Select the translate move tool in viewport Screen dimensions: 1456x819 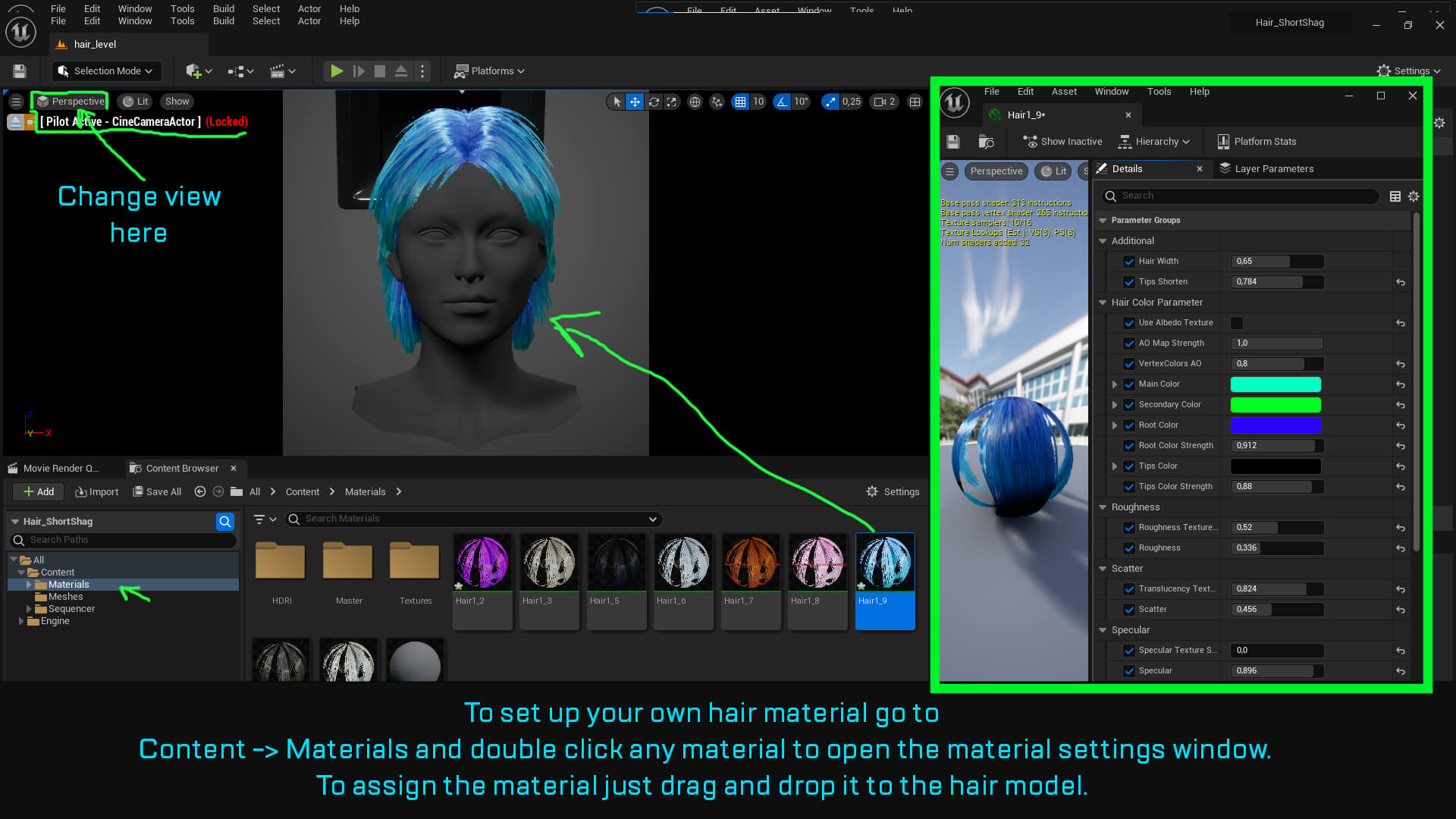(635, 102)
